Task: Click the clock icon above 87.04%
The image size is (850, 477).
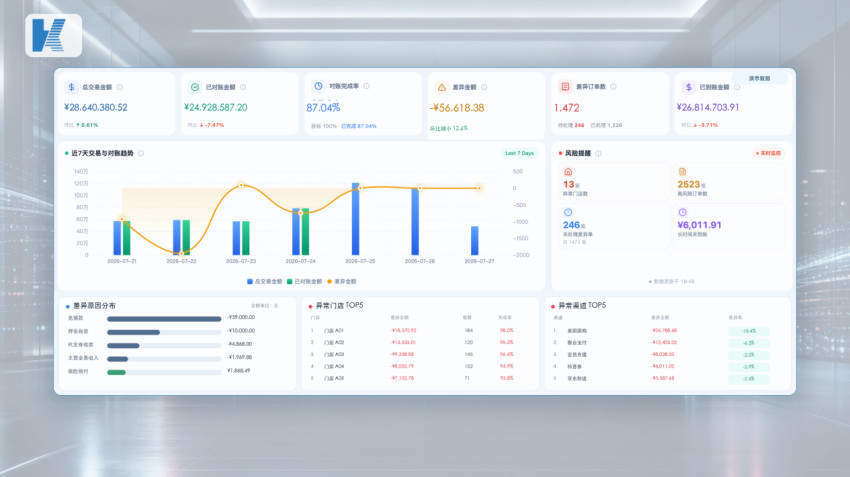Action: point(318,86)
